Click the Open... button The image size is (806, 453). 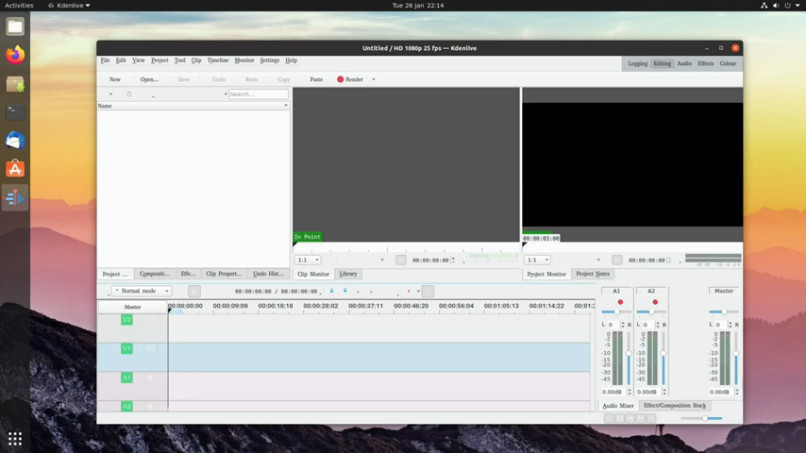[149, 80]
